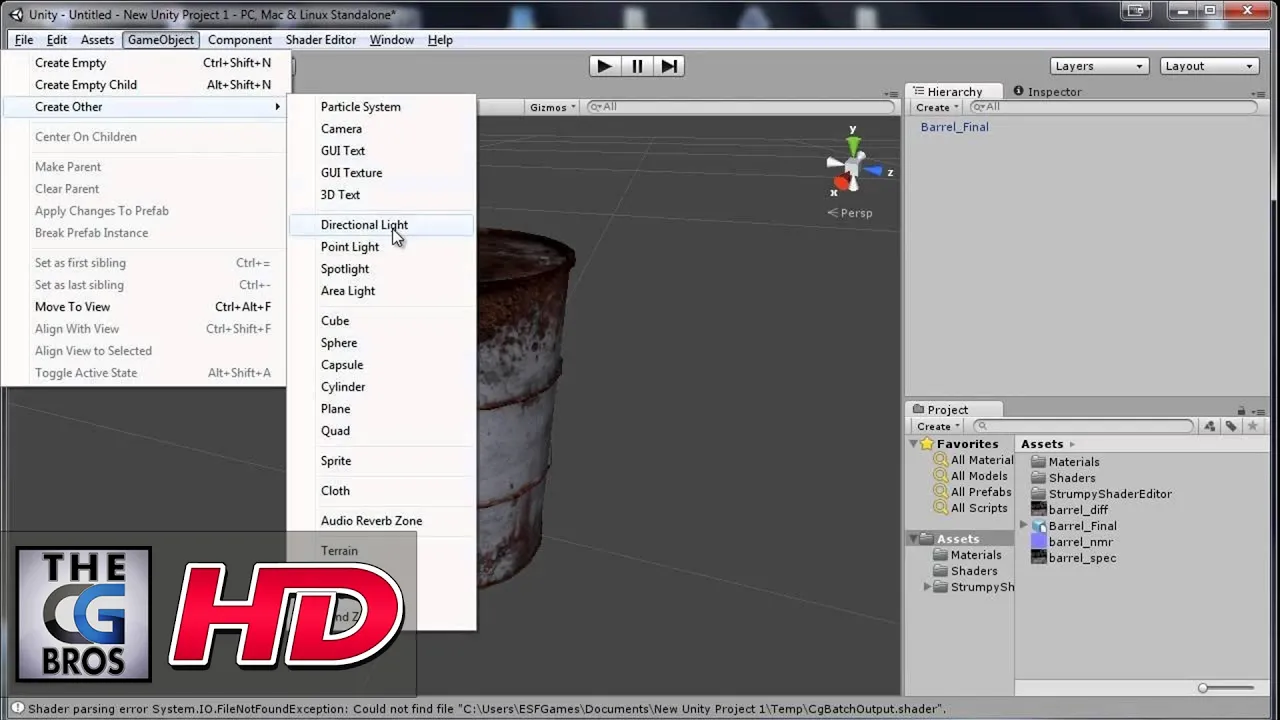Open the Help menu
The image size is (1280, 720).
[x=440, y=40]
